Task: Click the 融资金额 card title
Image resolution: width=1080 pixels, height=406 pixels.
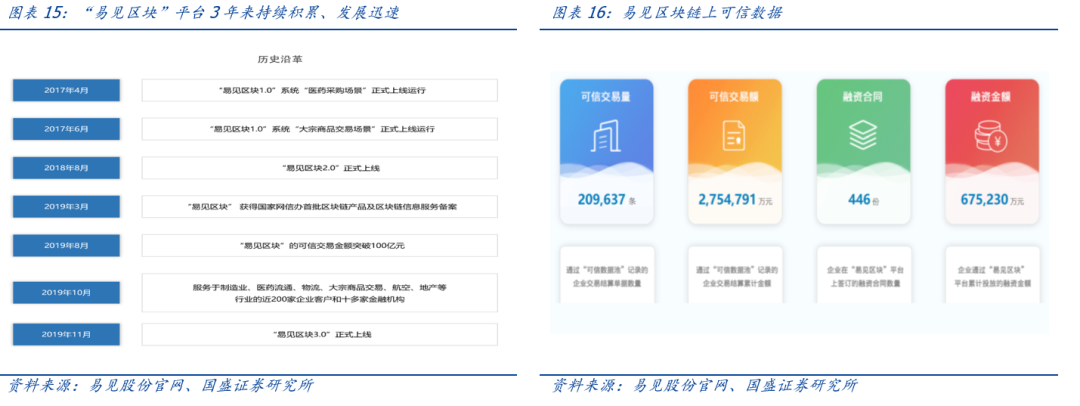Action: click(x=991, y=97)
